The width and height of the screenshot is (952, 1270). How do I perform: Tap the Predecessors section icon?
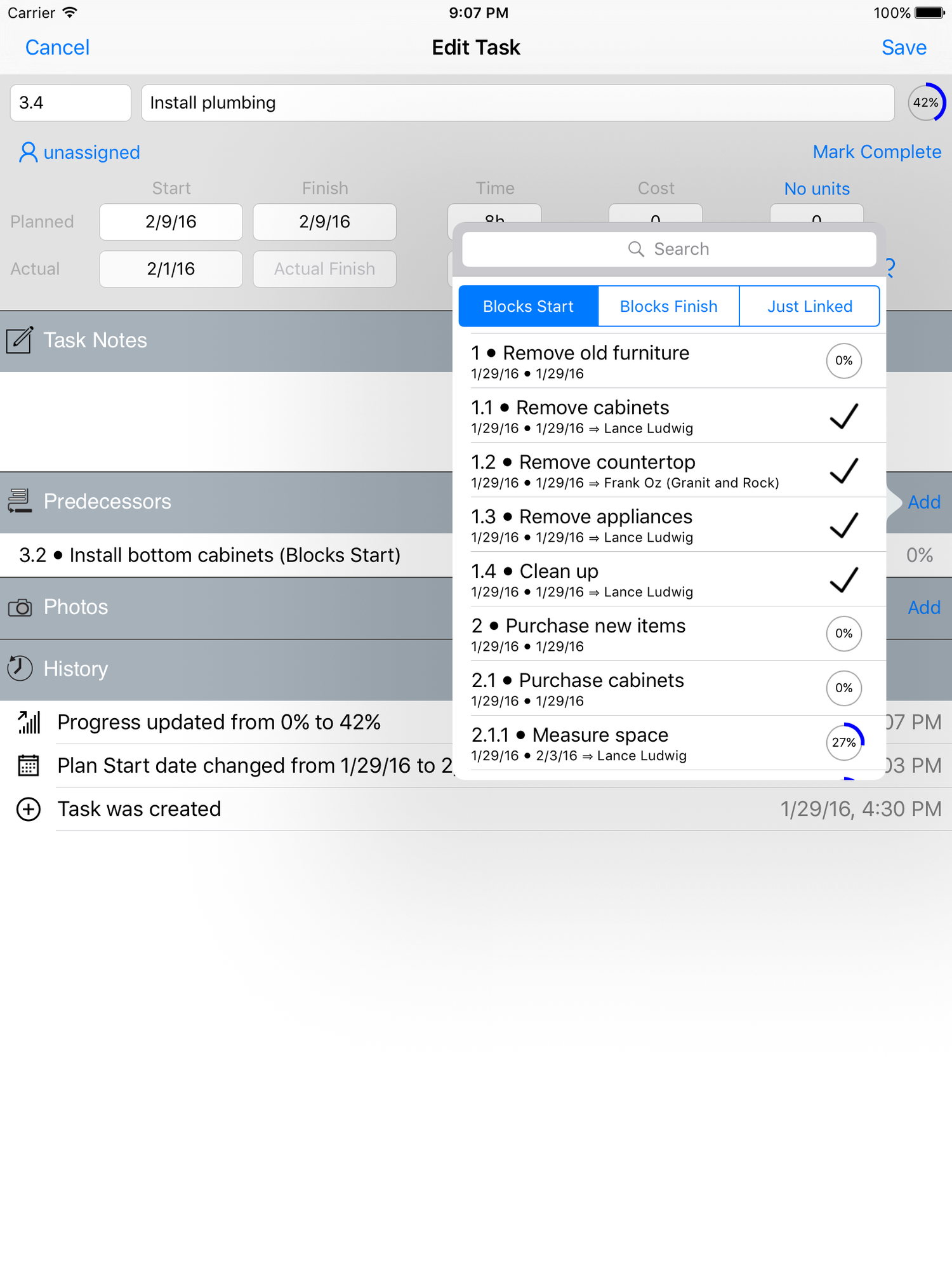[20, 502]
